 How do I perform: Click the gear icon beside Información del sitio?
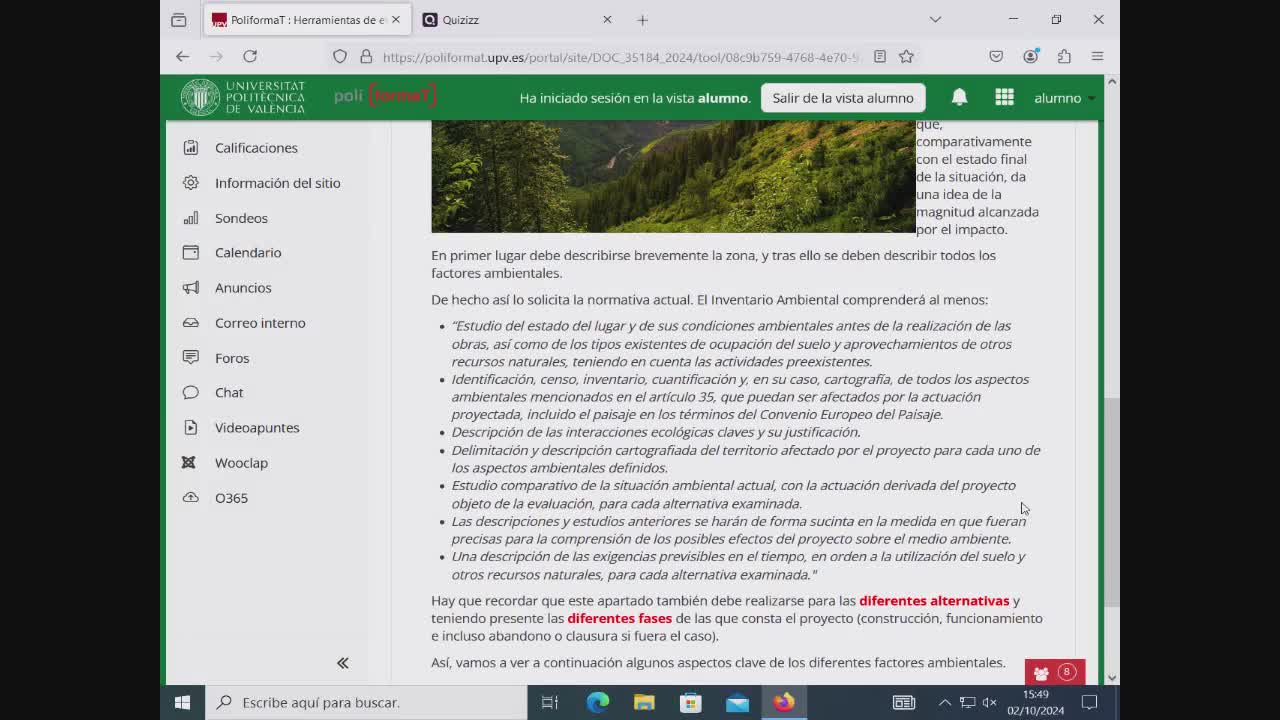[191, 183]
